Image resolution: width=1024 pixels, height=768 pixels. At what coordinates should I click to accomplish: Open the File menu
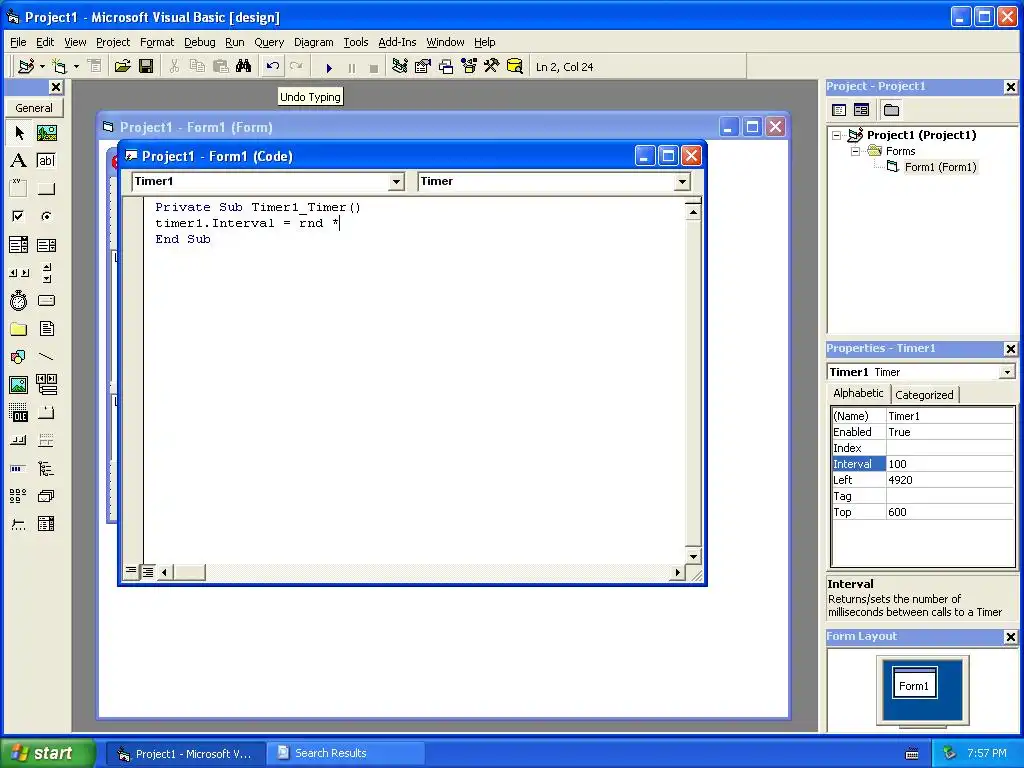[18, 42]
